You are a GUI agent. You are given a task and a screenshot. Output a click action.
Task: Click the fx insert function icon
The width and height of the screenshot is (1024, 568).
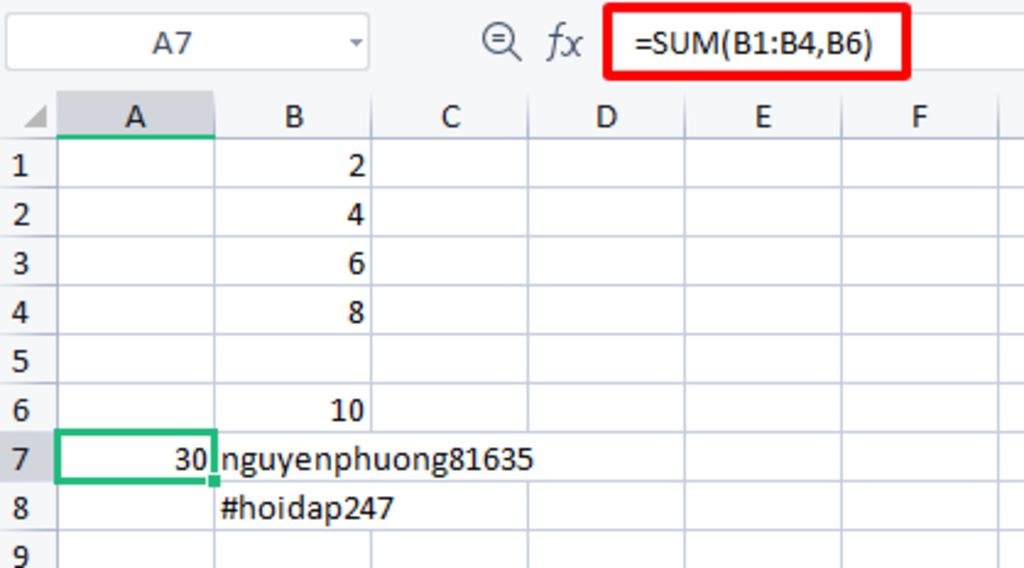coord(564,42)
